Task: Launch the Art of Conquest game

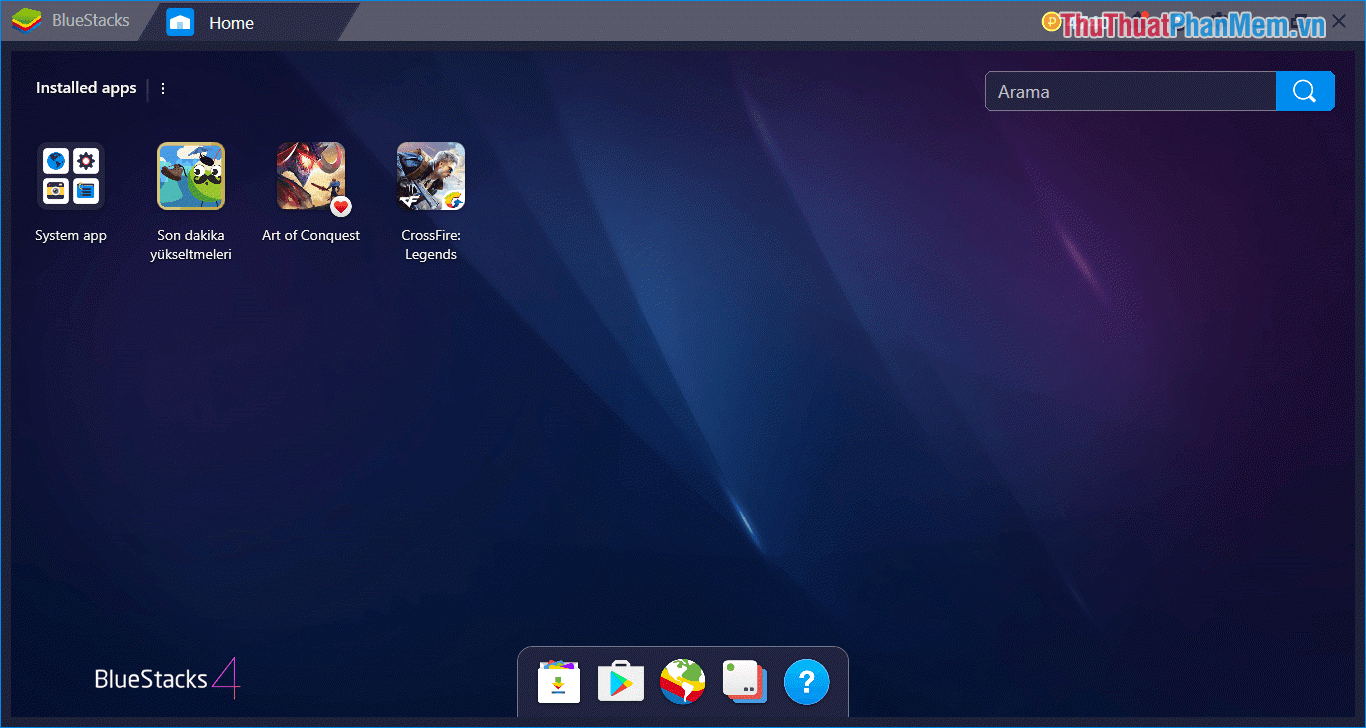Action: click(x=311, y=176)
